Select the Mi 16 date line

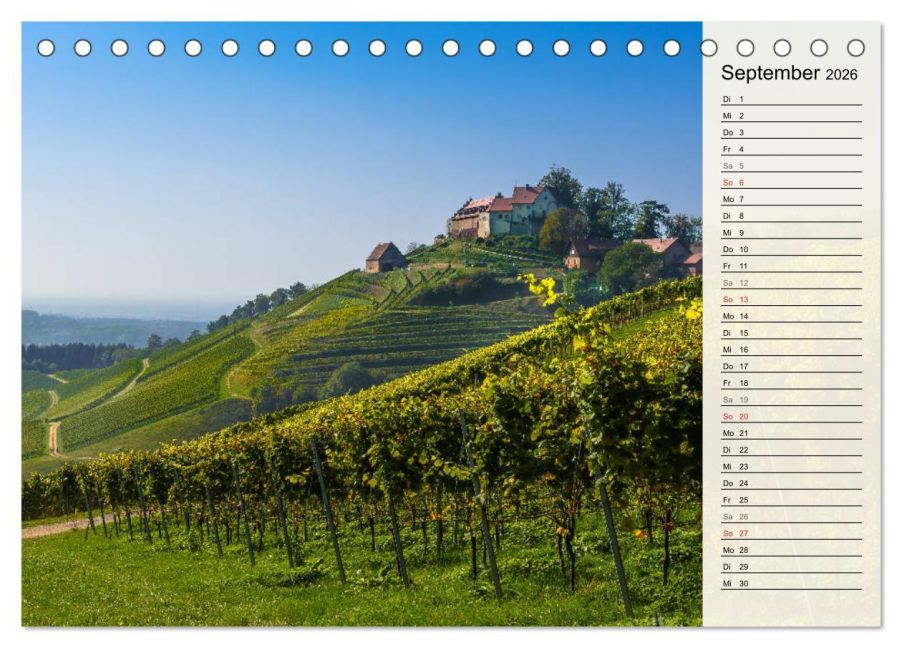(x=790, y=350)
